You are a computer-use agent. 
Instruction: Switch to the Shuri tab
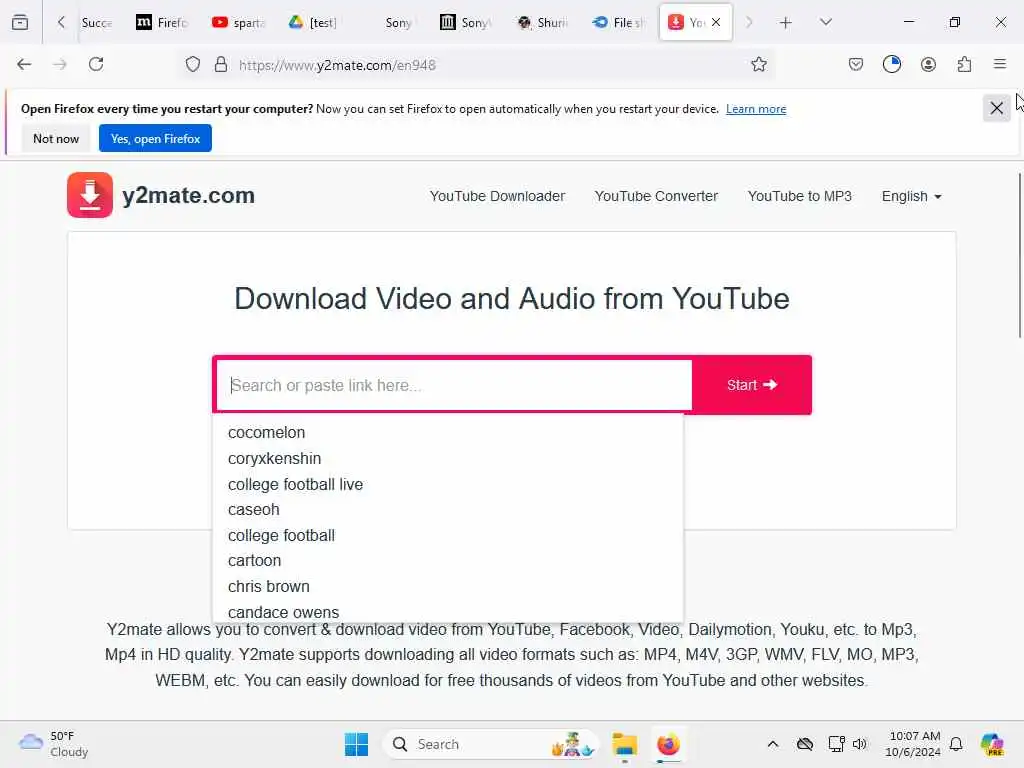542,23
